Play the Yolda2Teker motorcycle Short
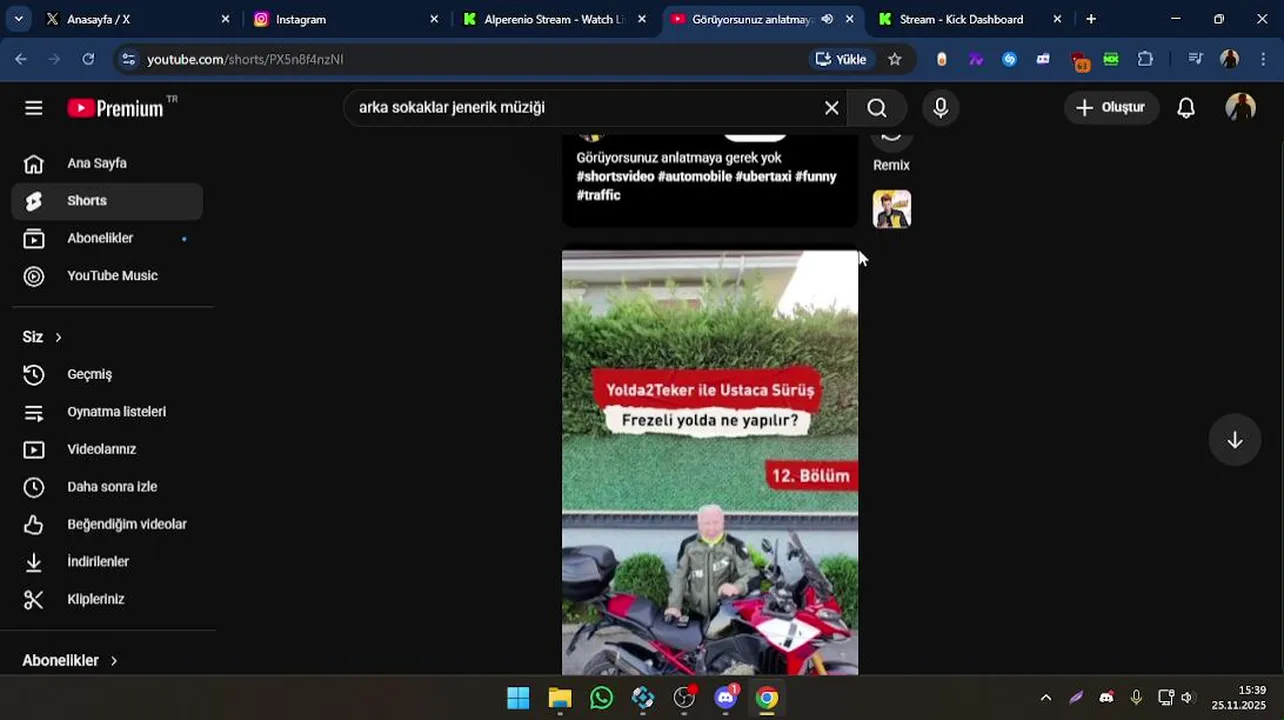Screen dimensions: 1284x720 point(710,462)
